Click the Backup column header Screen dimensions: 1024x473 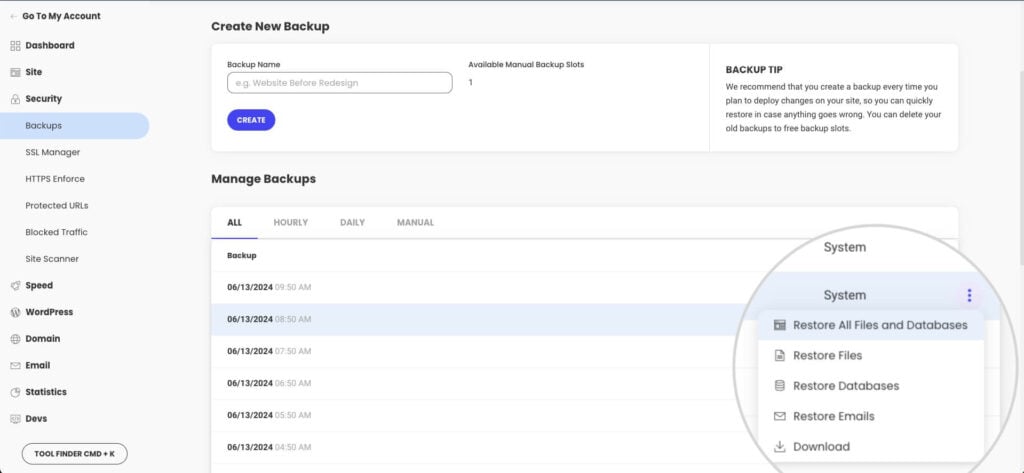(x=242, y=256)
